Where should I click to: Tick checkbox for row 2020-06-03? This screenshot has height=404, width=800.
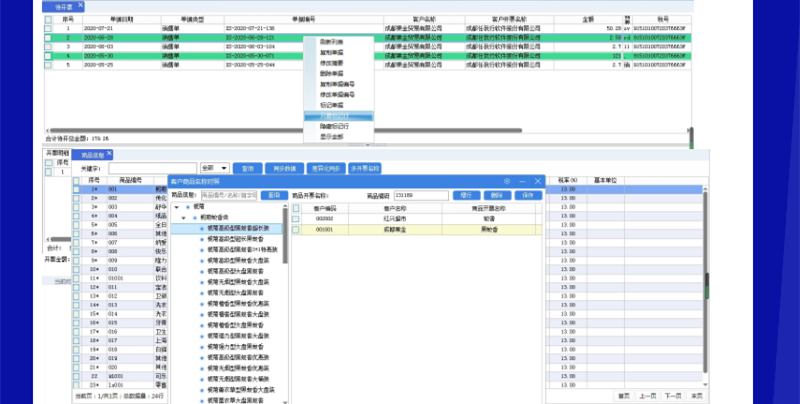coord(48,47)
